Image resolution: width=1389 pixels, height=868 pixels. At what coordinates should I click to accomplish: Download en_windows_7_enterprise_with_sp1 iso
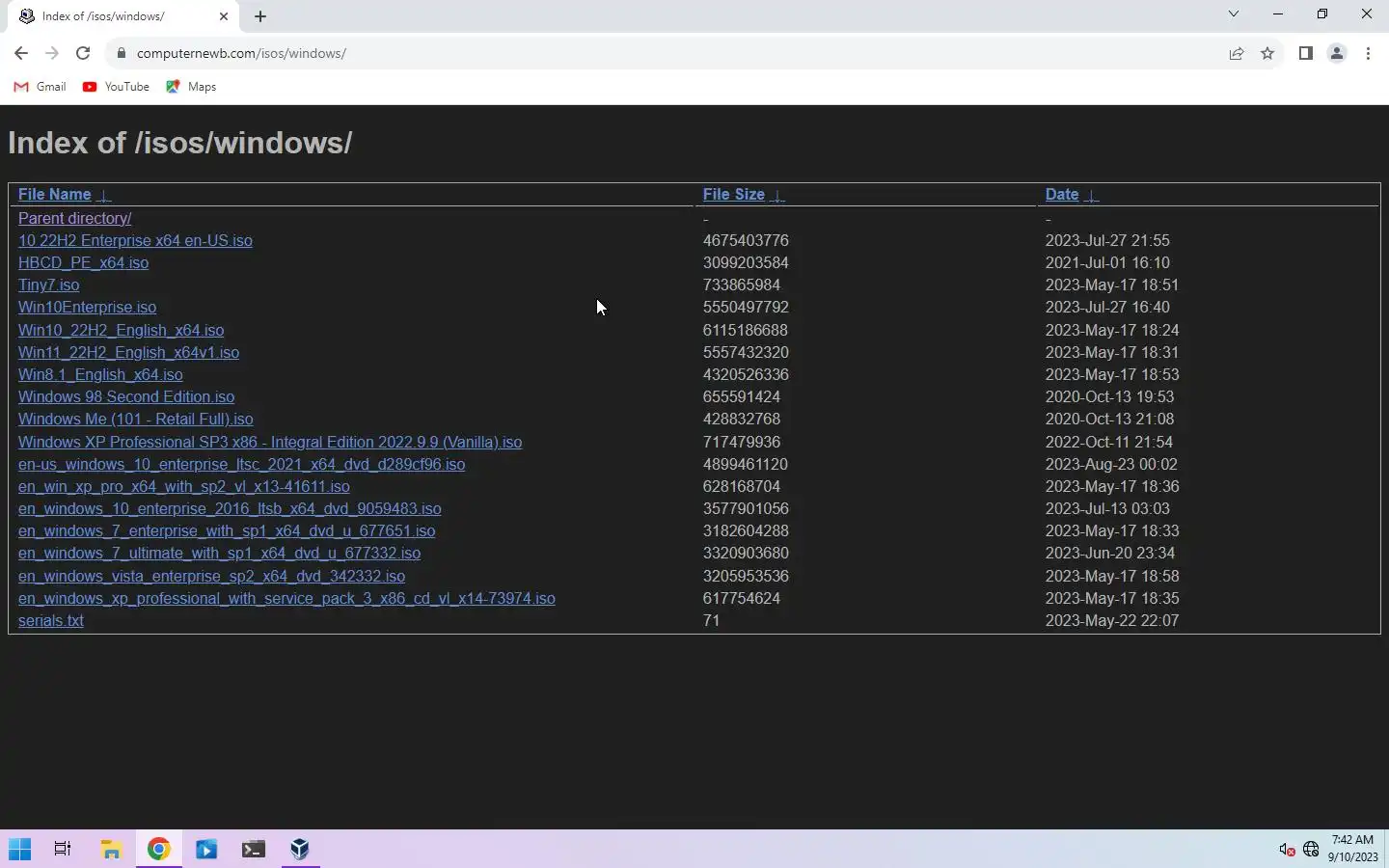[x=227, y=531]
